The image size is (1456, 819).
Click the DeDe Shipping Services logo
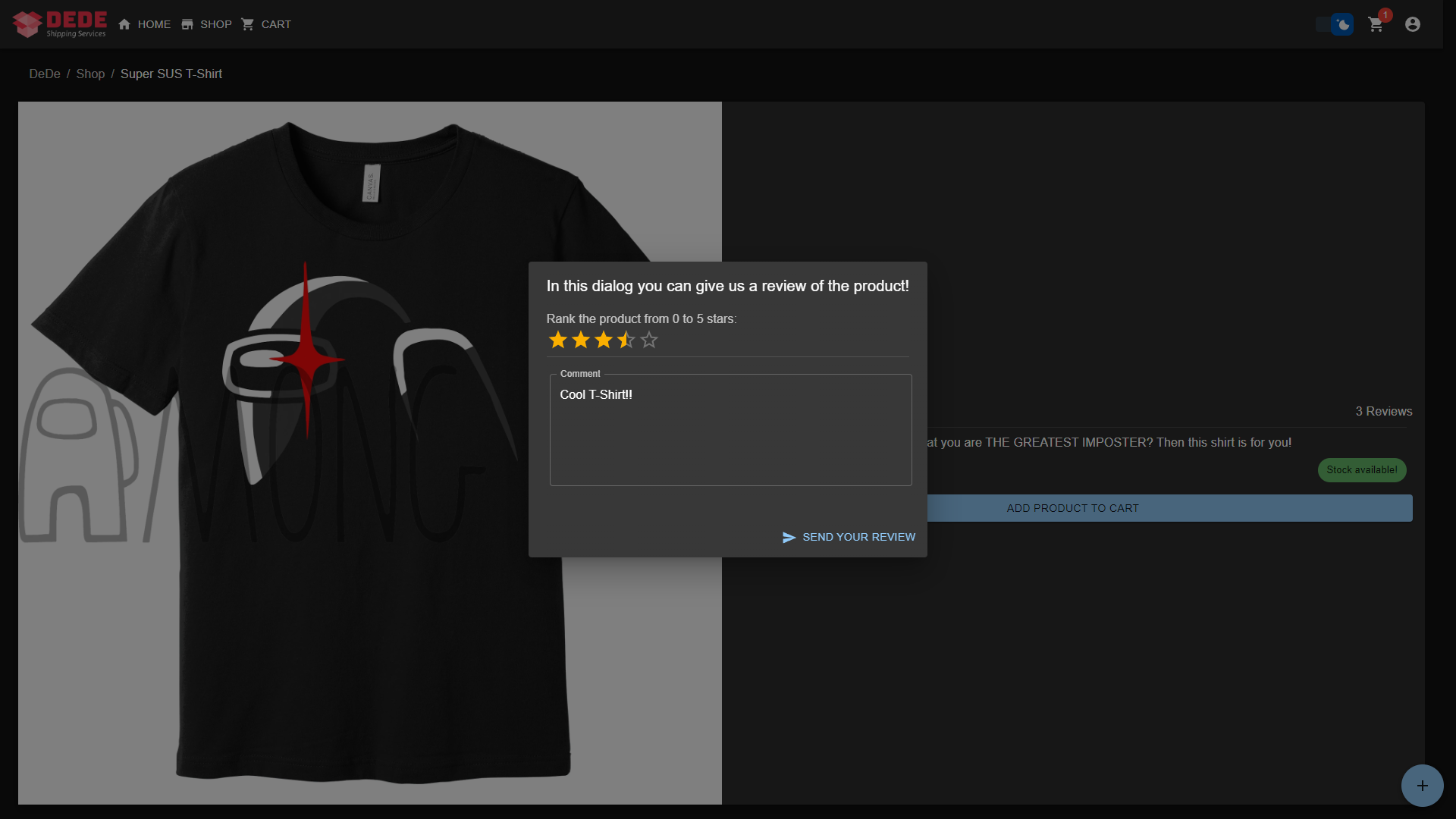(x=59, y=24)
